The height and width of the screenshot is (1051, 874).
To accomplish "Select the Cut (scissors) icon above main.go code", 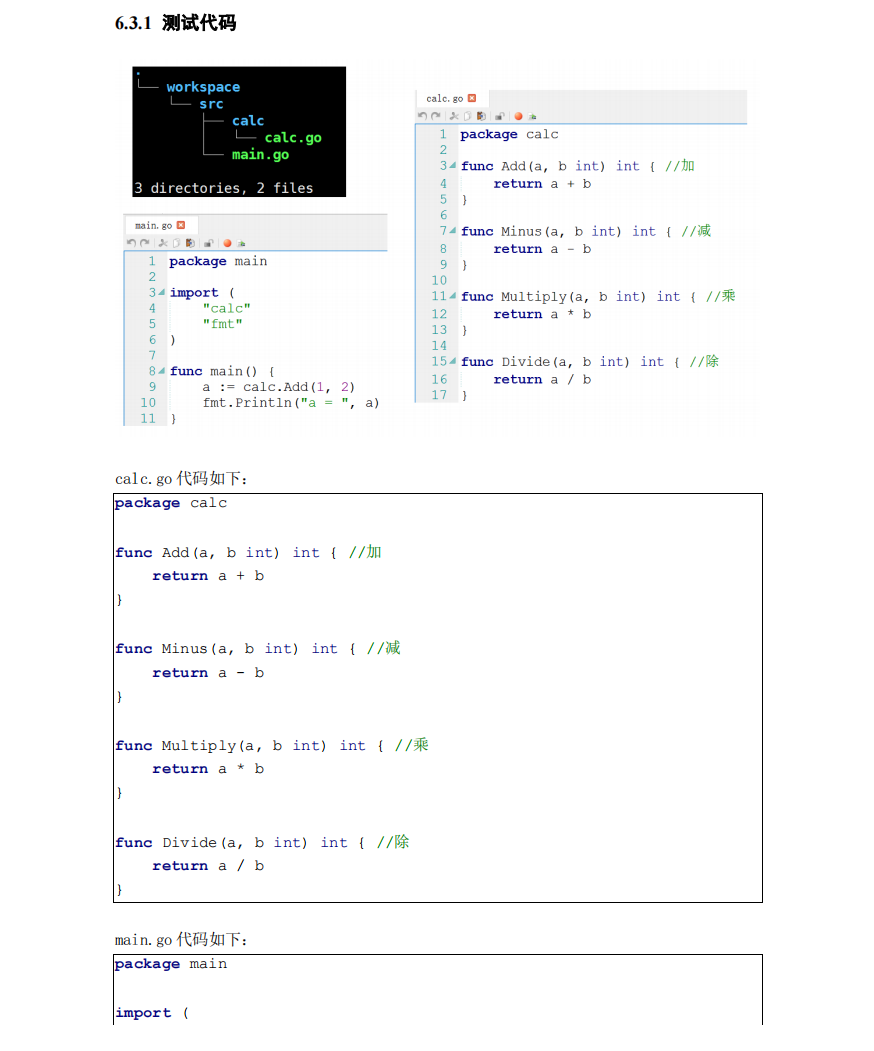I will tap(162, 243).
